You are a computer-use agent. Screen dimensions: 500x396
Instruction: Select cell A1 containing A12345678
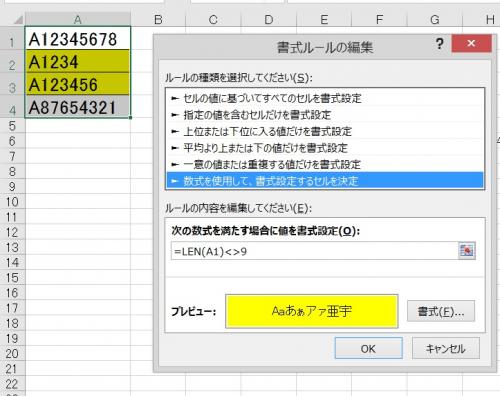point(78,38)
